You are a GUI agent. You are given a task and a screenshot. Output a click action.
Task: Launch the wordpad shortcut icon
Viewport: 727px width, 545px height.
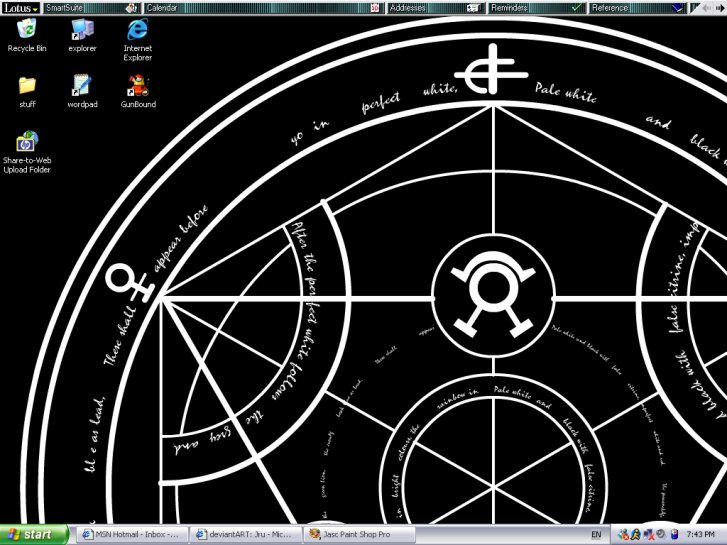coord(83,91)
